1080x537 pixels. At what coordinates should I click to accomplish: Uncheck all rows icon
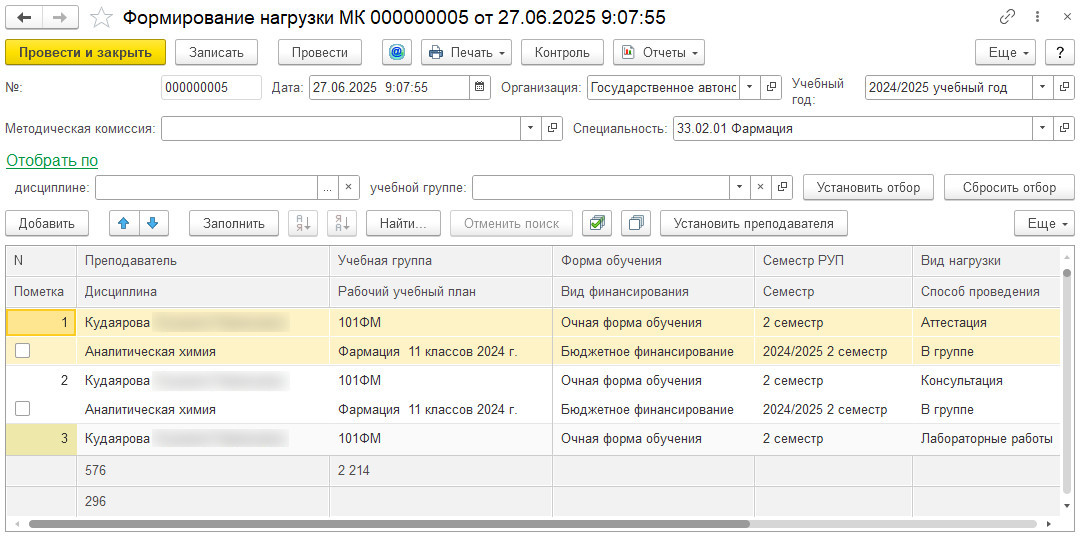click(636, 223)
